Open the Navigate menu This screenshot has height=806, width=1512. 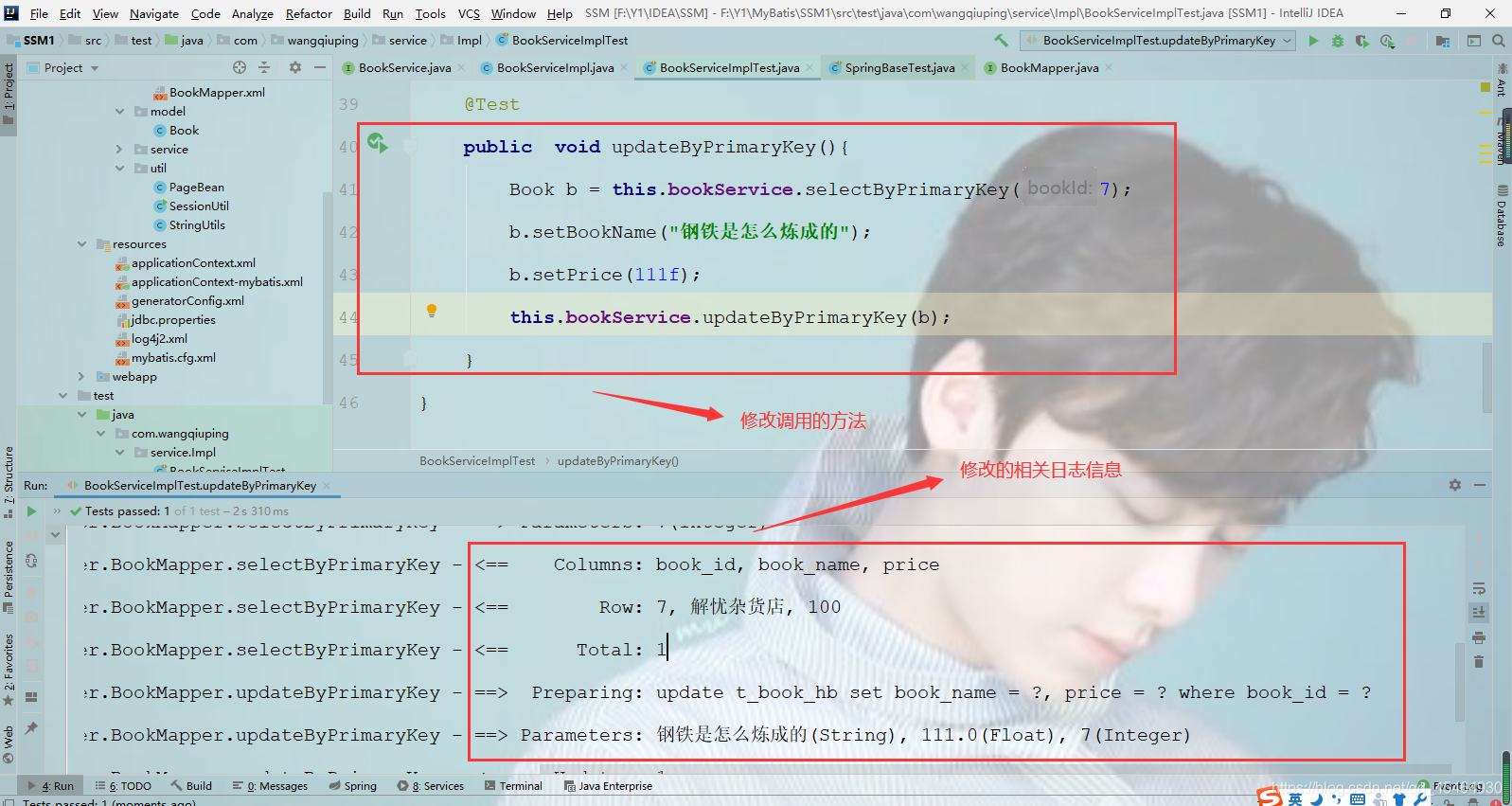coord(154,13)
